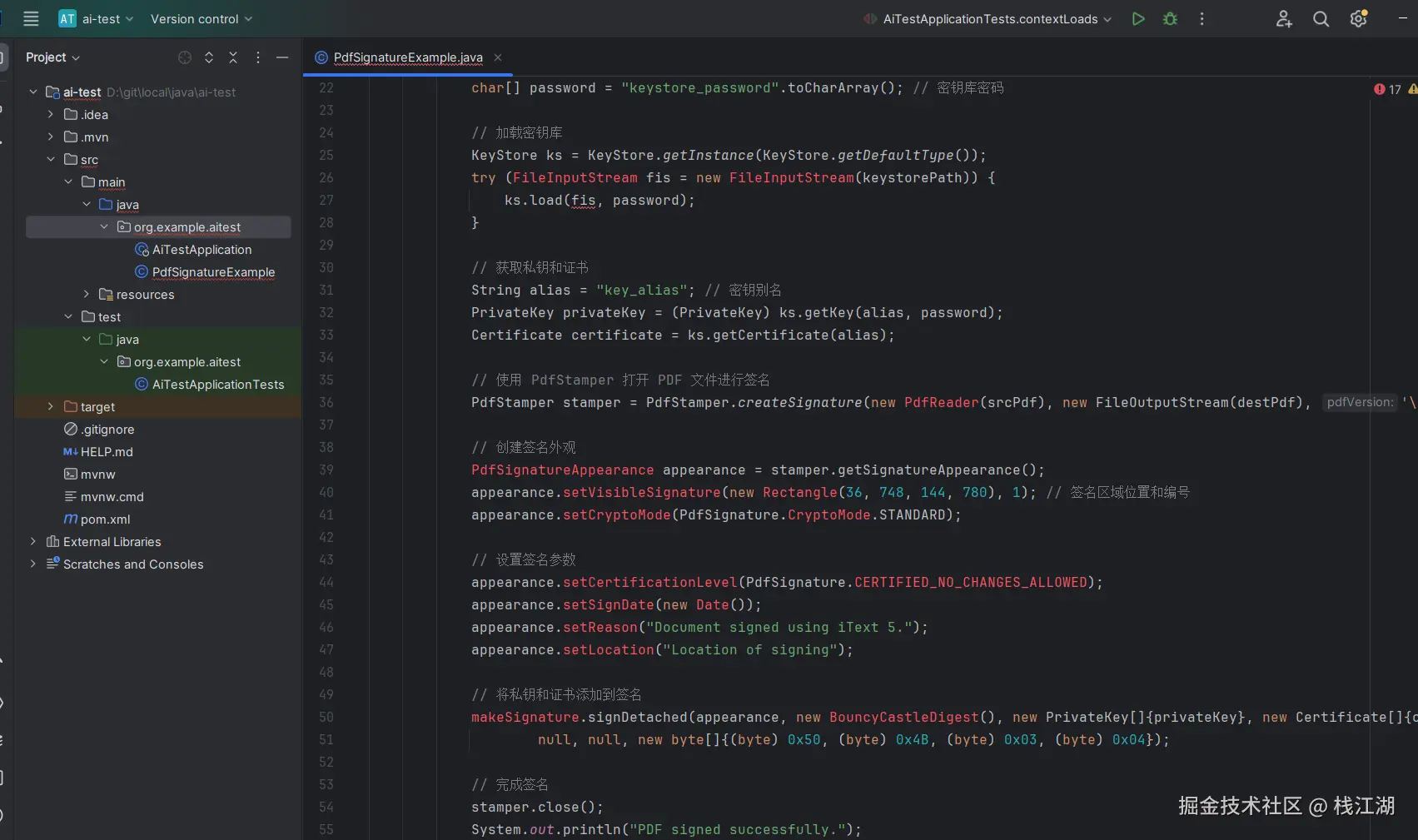Expand the .idea folder
This screenshot has width=1418, height=840.
click(51, 114)
